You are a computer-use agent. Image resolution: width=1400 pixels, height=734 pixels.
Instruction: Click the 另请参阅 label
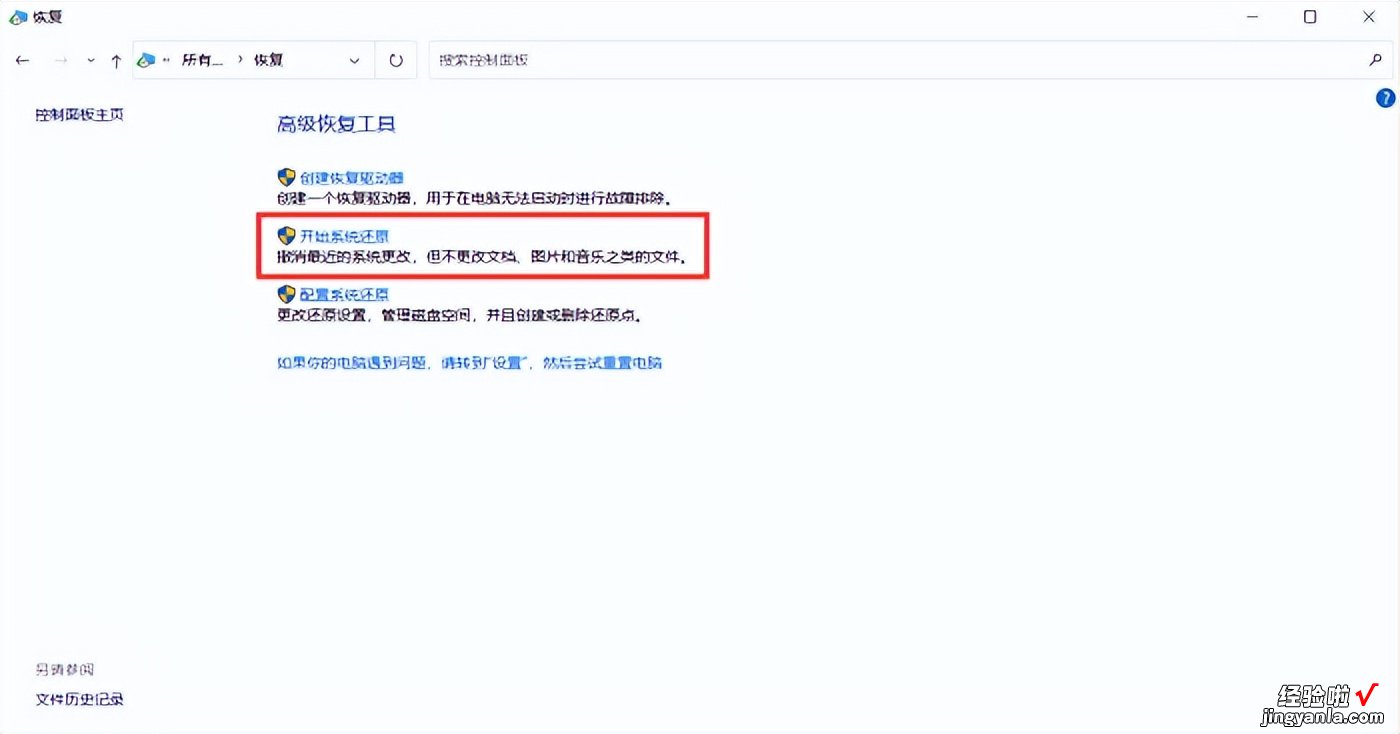[64, 669]
